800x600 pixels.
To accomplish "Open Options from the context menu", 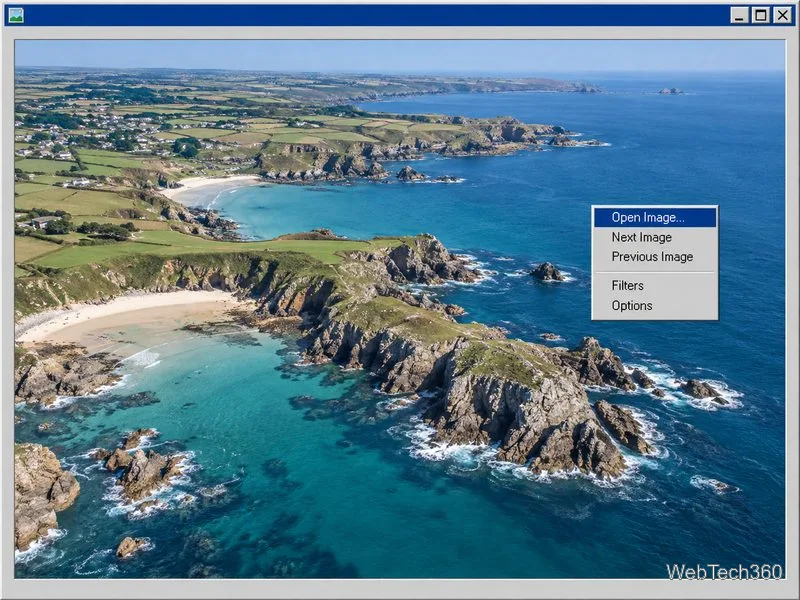I will 655,306.
